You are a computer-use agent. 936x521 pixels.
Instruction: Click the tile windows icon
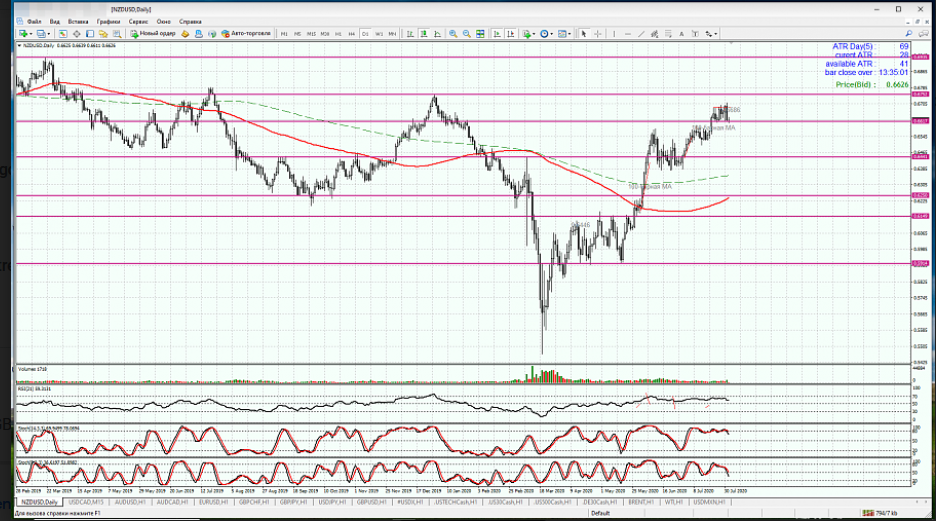481,34
